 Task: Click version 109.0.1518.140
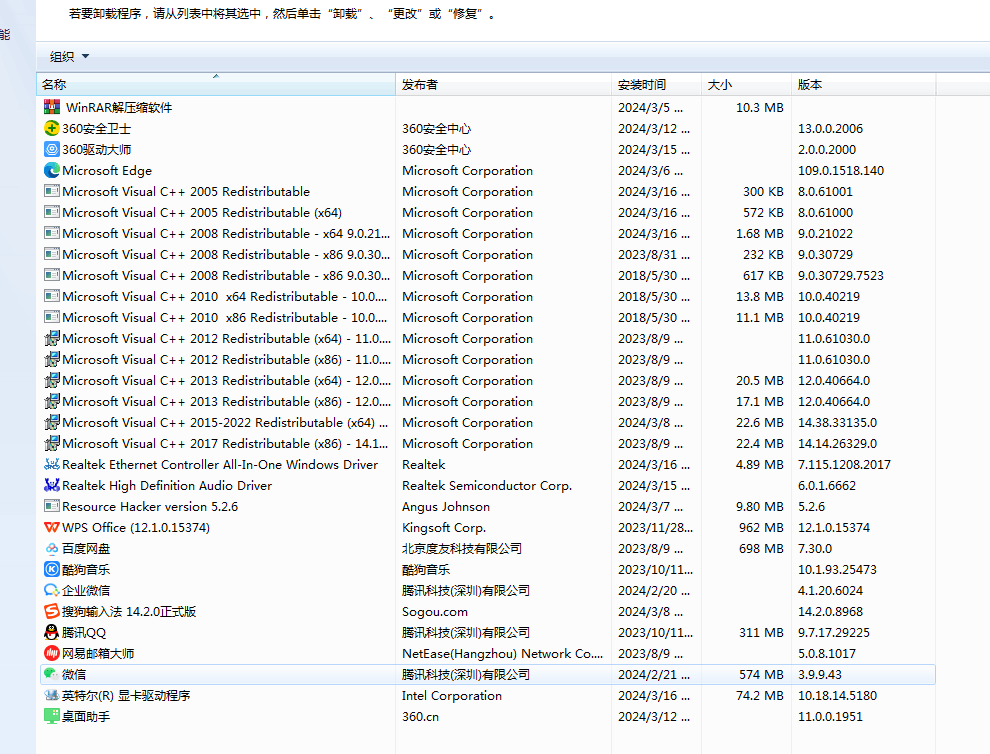841,171
